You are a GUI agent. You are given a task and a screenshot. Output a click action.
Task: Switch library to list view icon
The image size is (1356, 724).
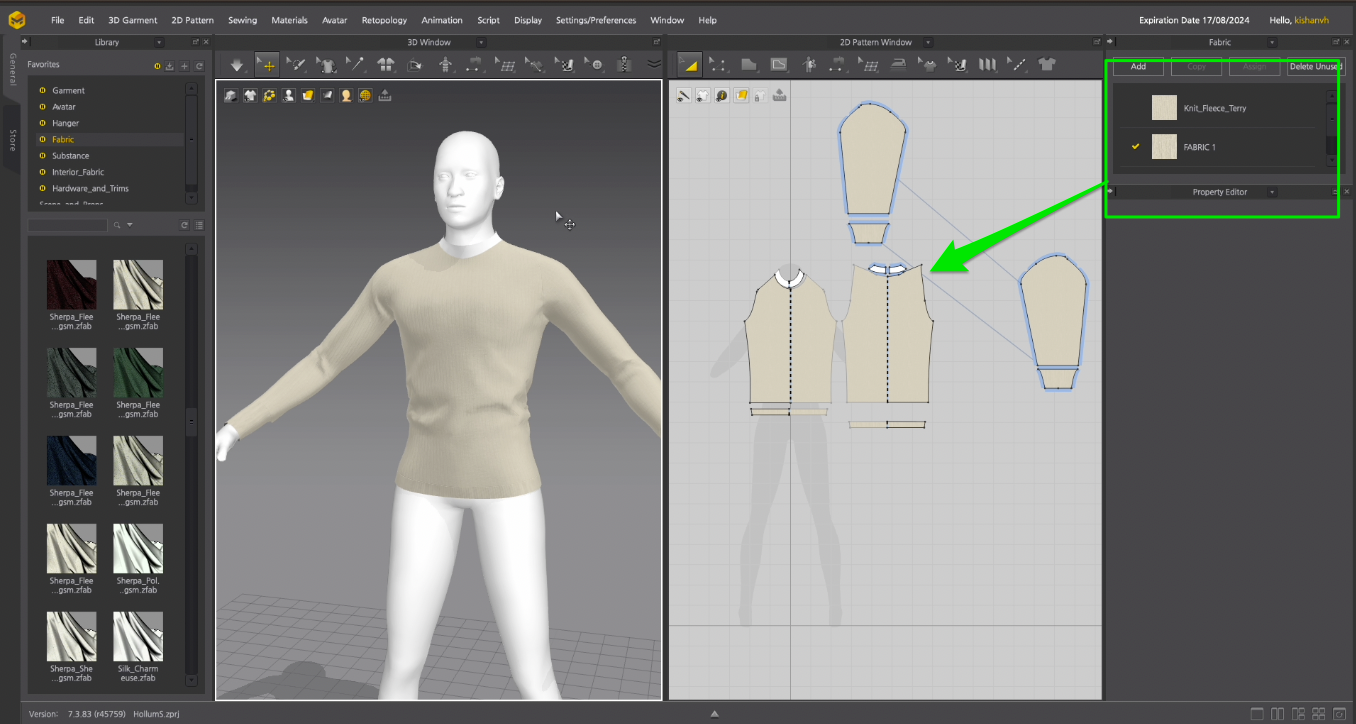click(200, 225)
